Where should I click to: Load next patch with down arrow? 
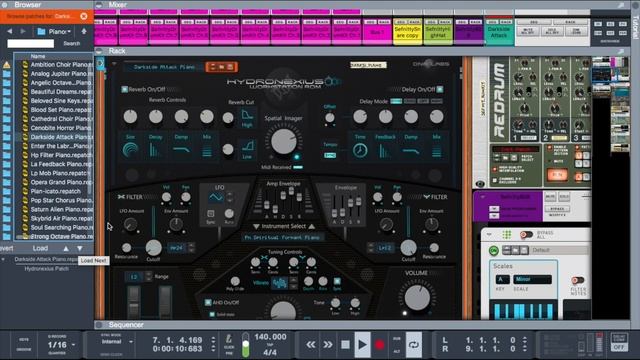click(x=80, y=248)
